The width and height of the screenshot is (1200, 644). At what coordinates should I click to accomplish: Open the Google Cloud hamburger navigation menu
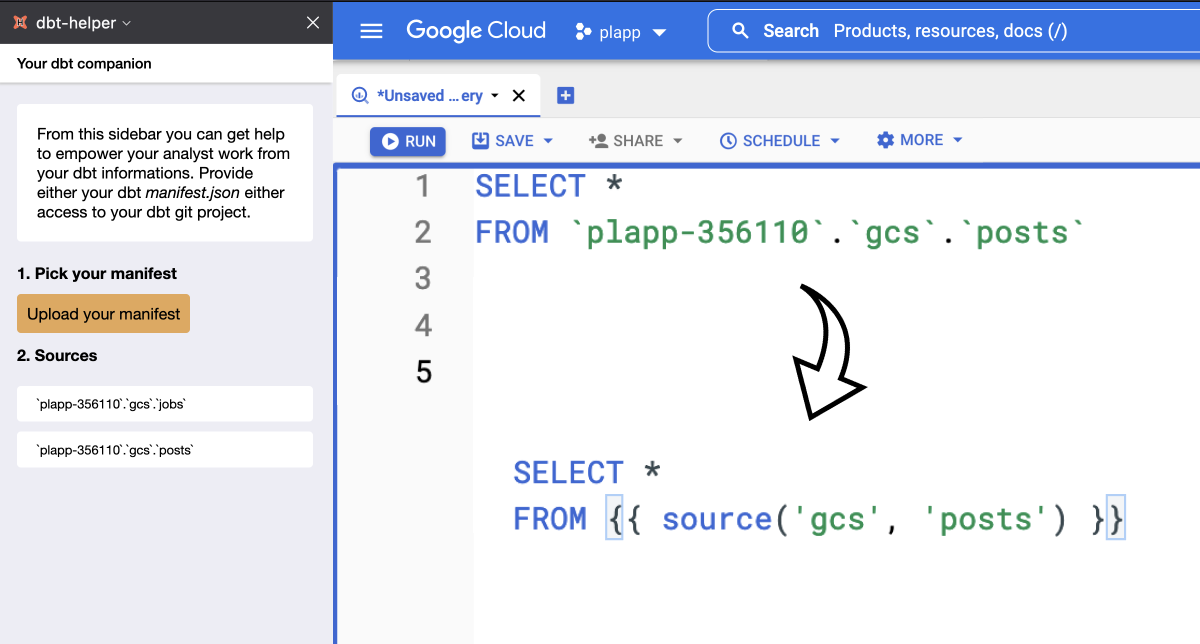click(x=371, y=31)
